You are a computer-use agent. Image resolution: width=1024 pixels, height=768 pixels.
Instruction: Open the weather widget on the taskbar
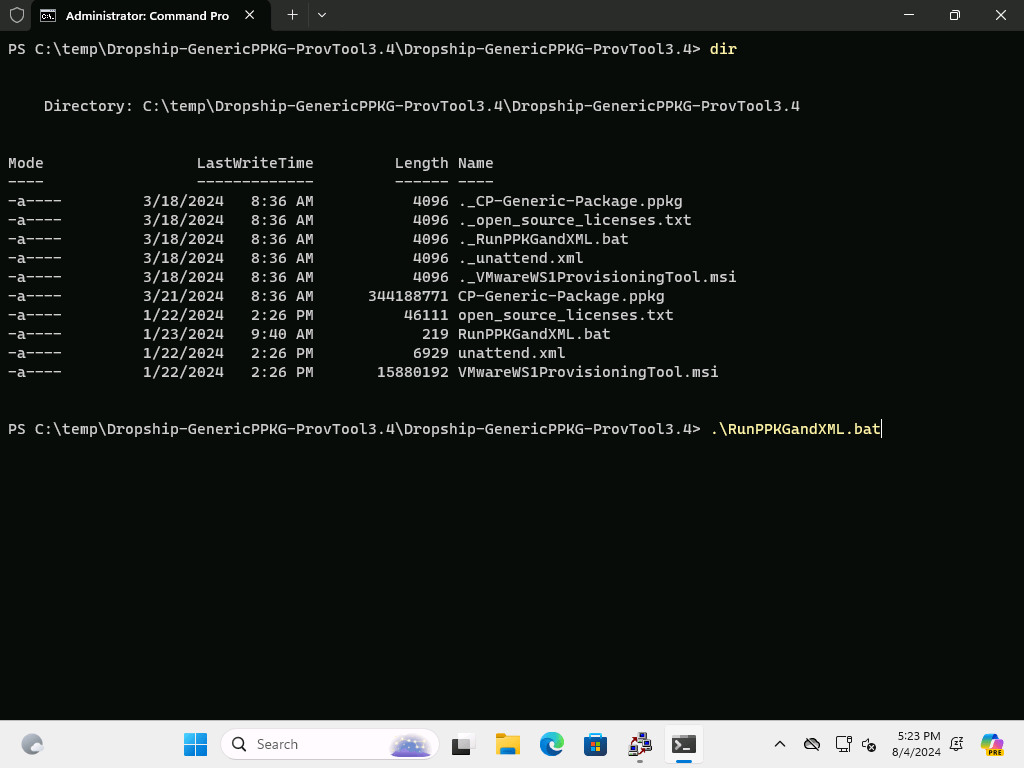[32, 744]
